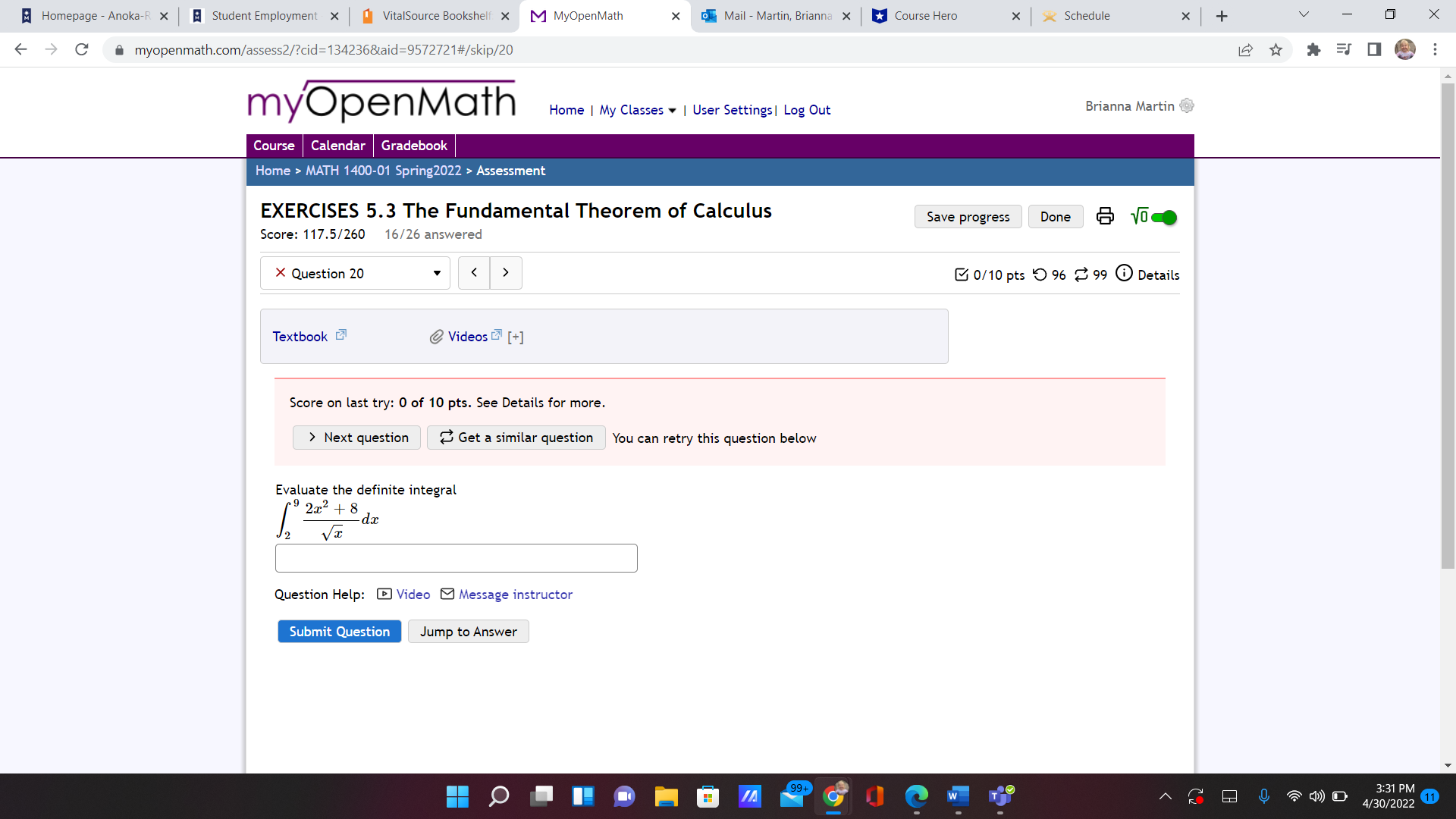This screenshot has height=819, width=1456.
Task: Click the answer input field
Action: (456, 558)
